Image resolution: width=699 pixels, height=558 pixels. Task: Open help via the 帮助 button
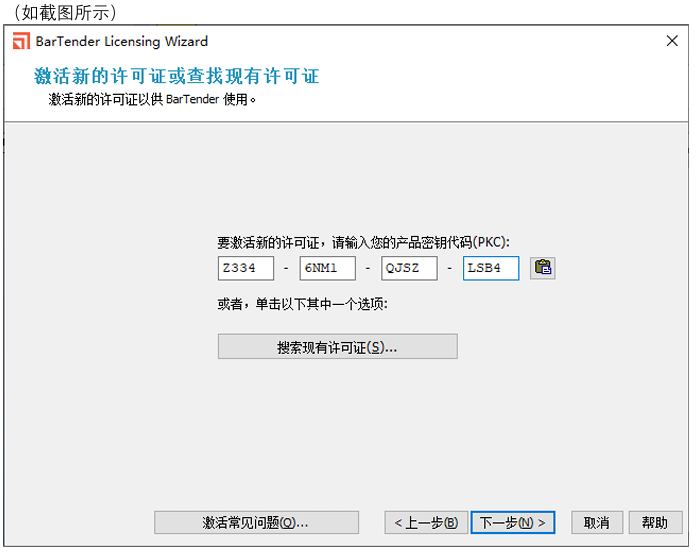(655, 522)
